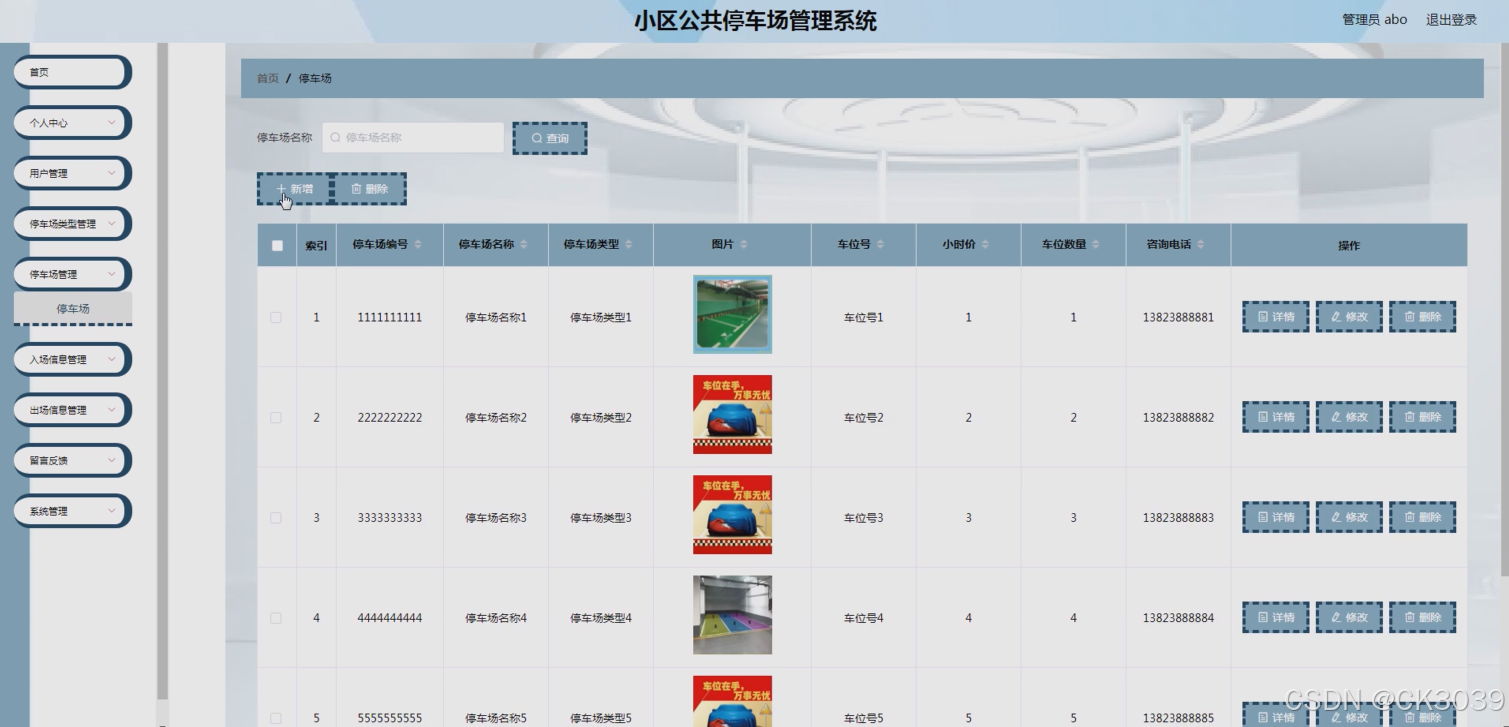Collapse the 停车场管理 sidebar menu
Viewport: 1509px width, 727px height.
(x=71, y=274)
